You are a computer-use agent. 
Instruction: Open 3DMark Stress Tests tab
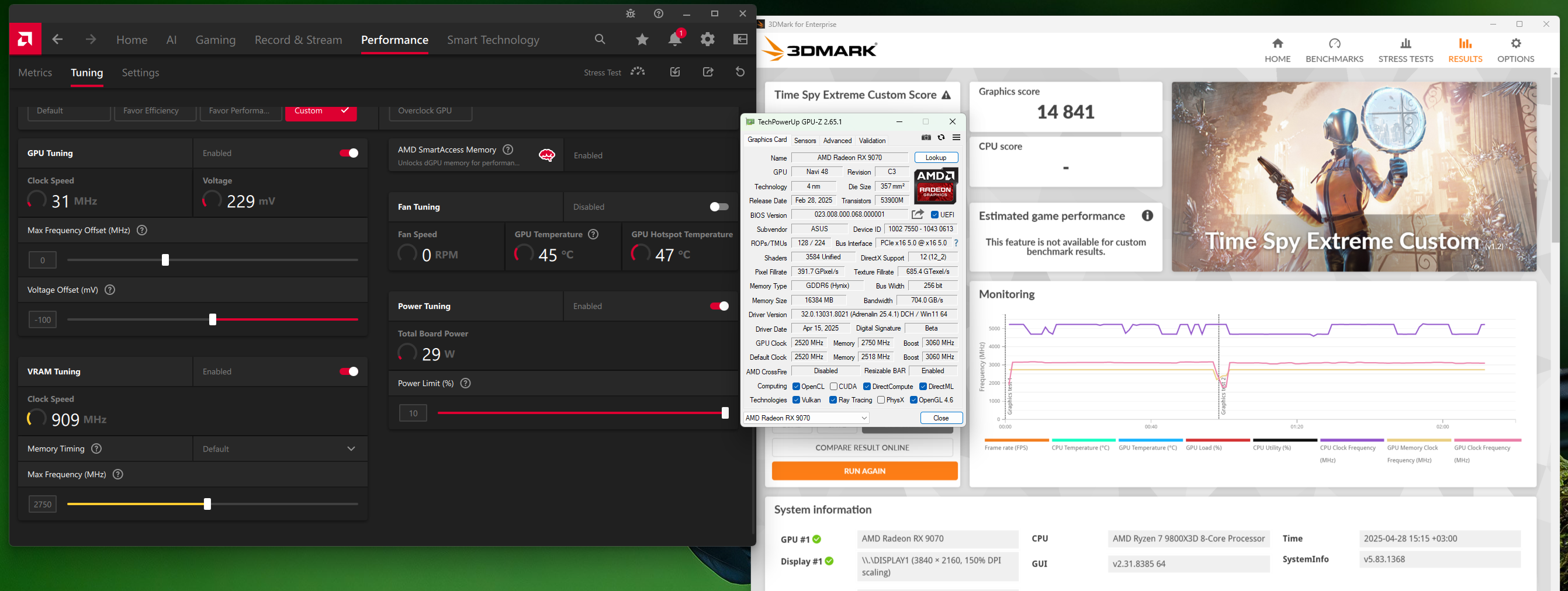(x=1406, y=50)
